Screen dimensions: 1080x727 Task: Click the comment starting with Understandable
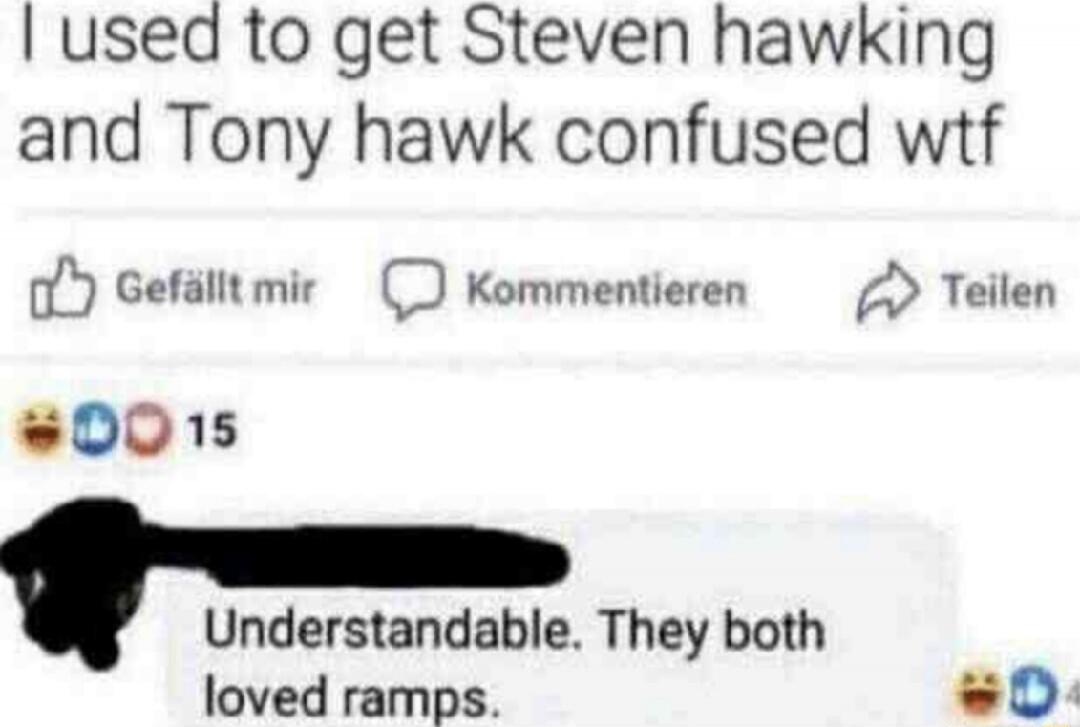click(x=515, y=664)
